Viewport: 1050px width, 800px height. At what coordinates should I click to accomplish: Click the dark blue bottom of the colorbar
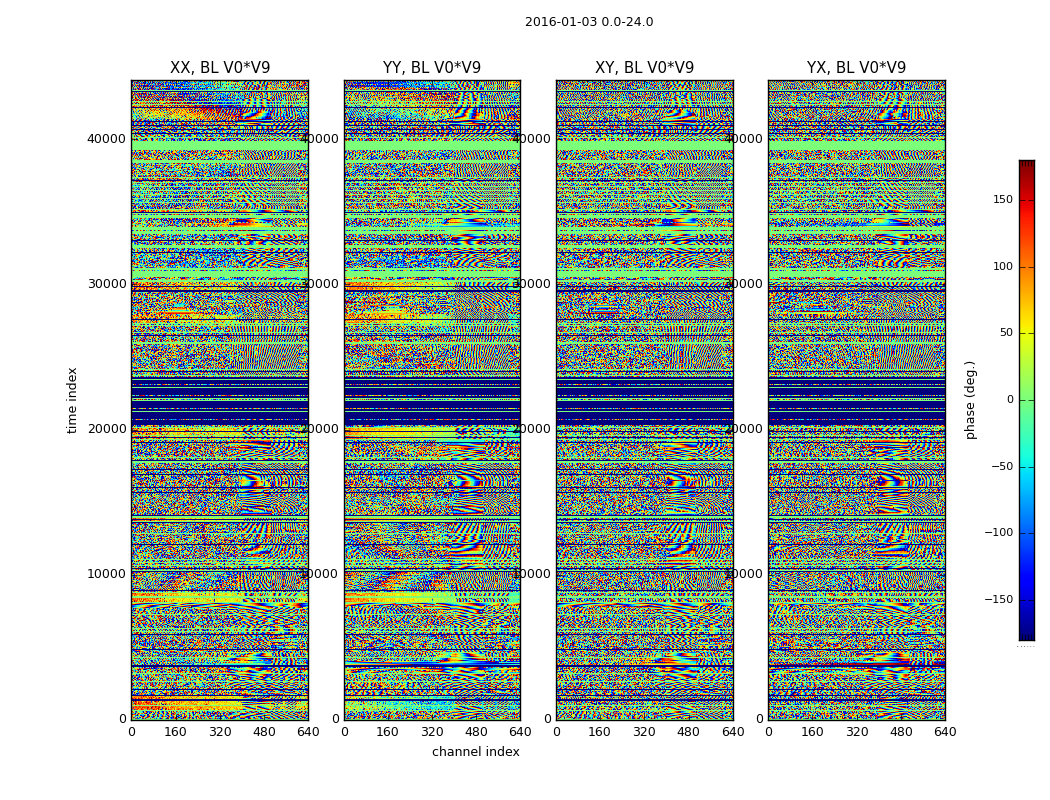pos(1027,636)
